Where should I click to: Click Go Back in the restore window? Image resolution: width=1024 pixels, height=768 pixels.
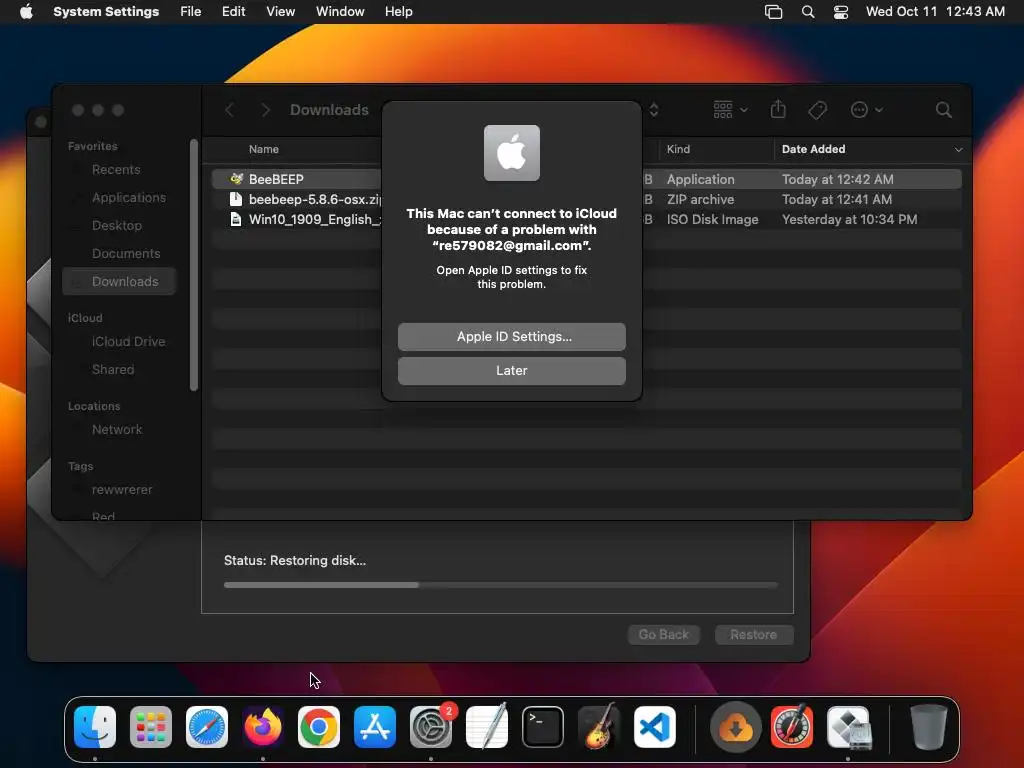point(664,635)
